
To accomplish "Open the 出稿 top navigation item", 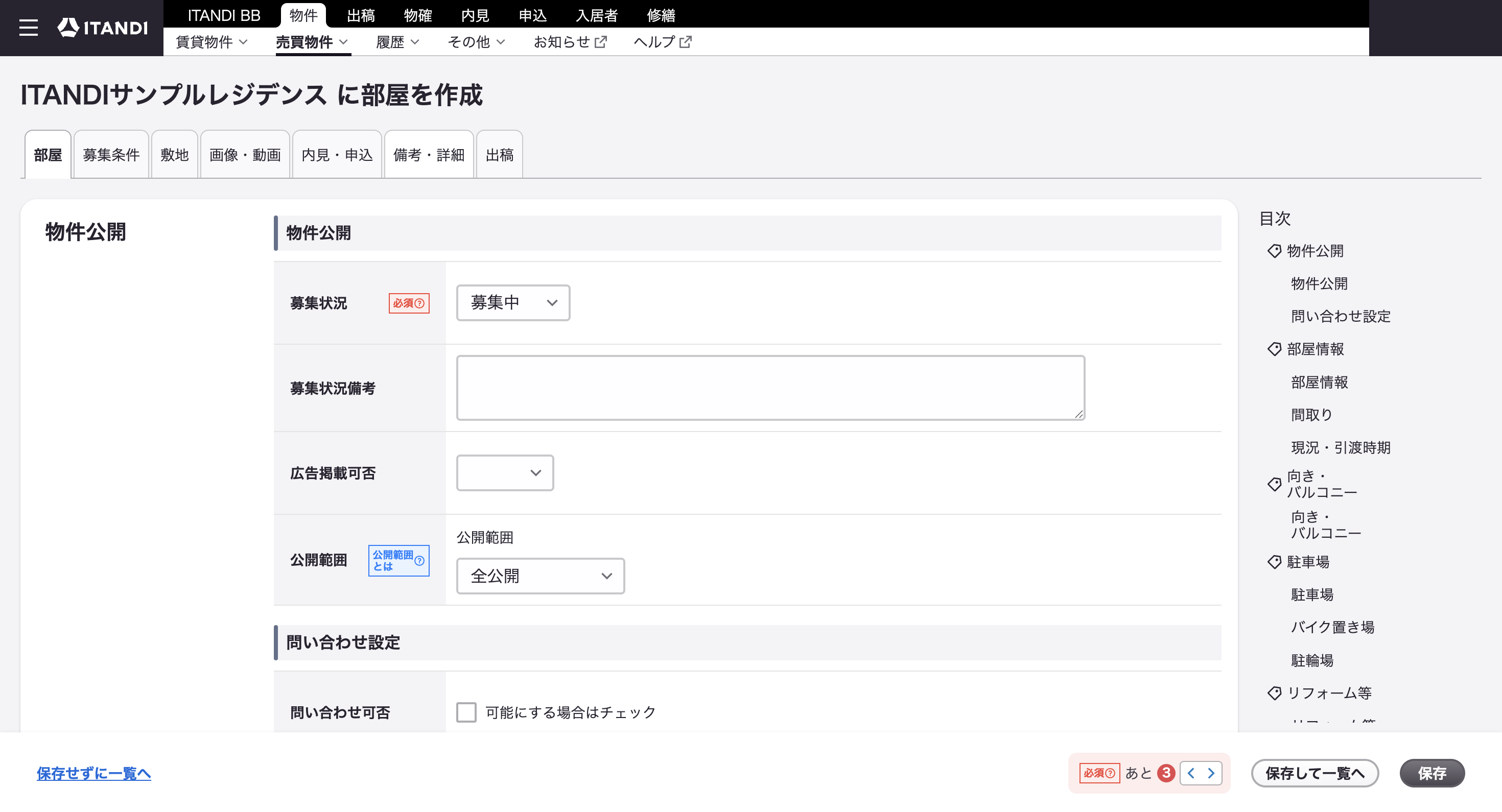I will [360, 15].
